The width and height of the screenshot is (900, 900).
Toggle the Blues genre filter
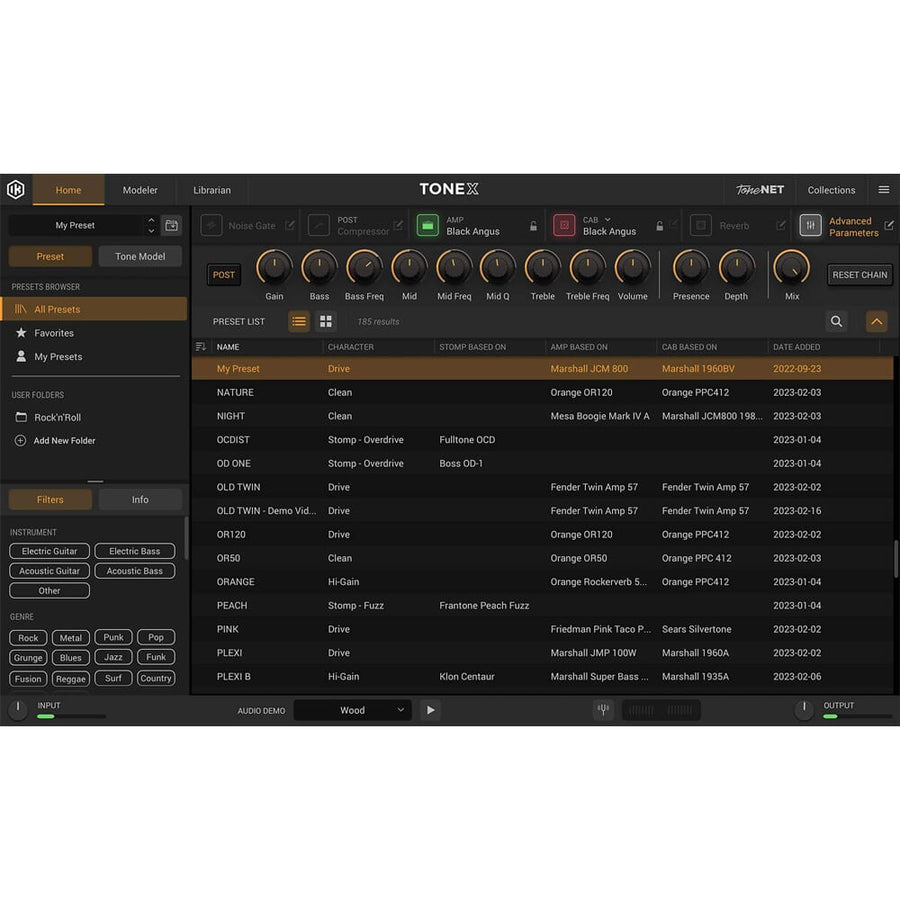71,657
